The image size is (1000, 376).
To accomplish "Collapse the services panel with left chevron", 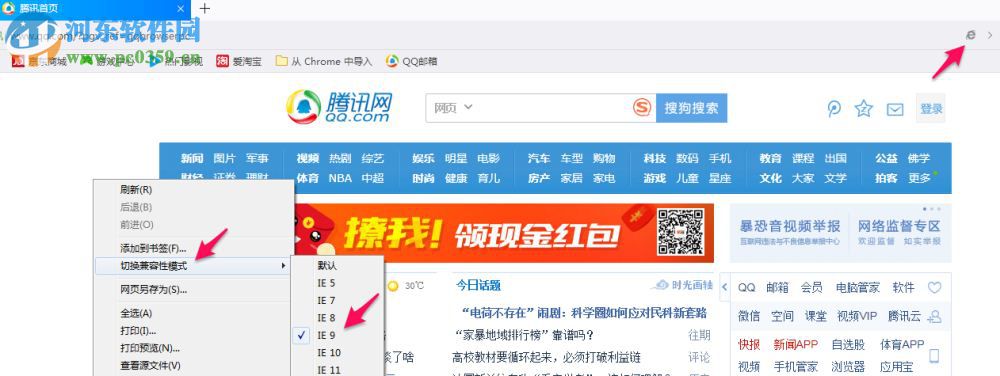I will pos(724,287).
